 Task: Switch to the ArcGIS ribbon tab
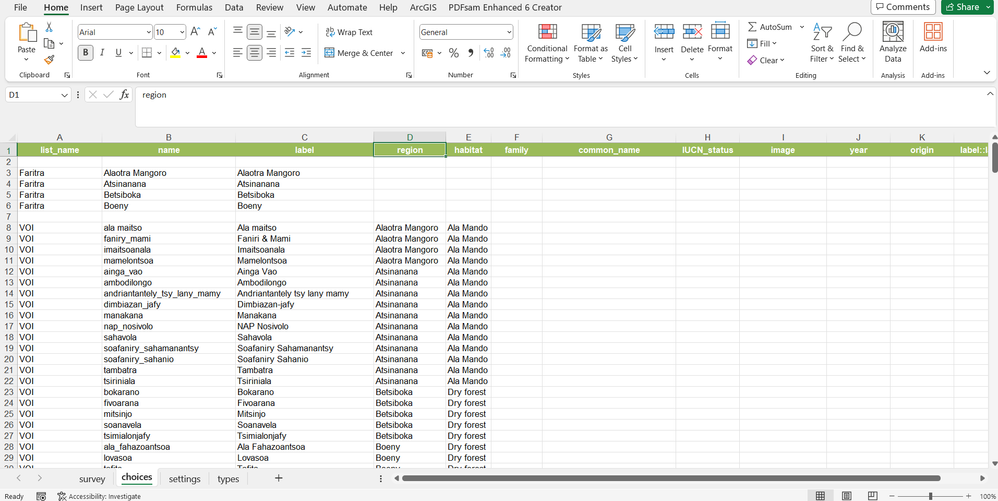424,8
